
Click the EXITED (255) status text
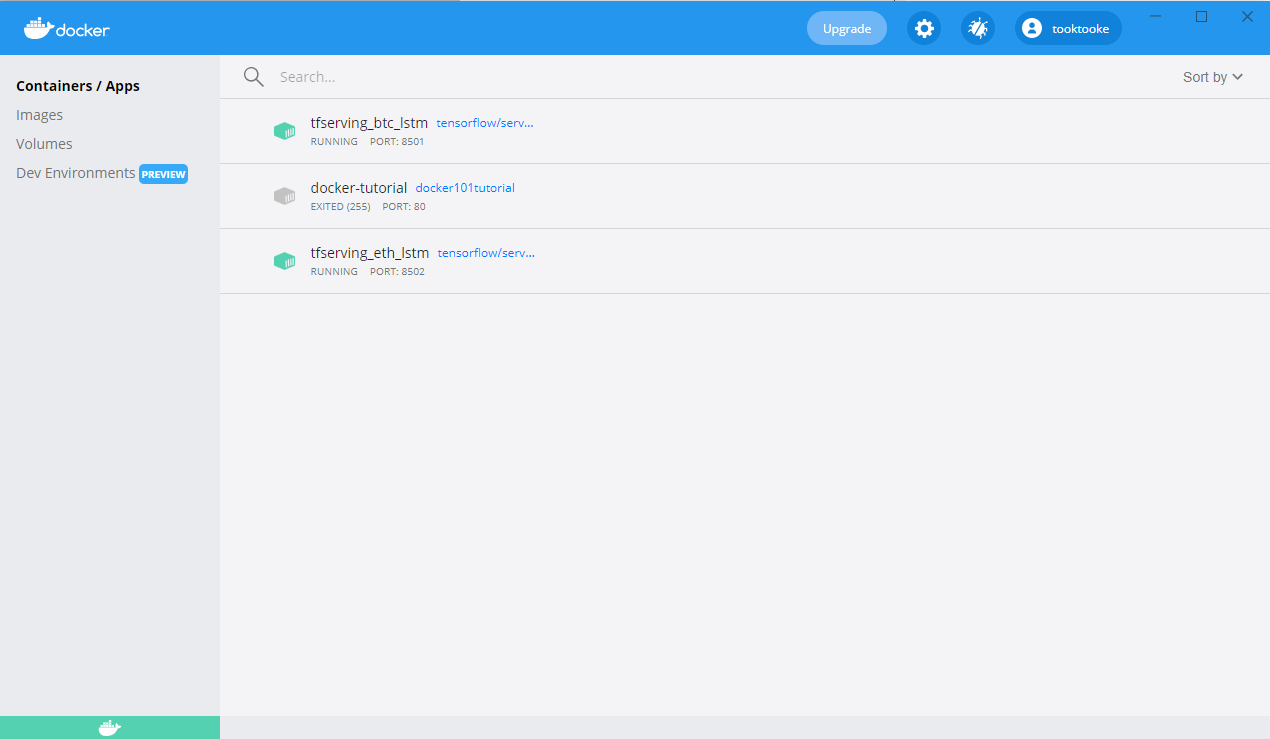pyautogui.click(x=341, y=207)
